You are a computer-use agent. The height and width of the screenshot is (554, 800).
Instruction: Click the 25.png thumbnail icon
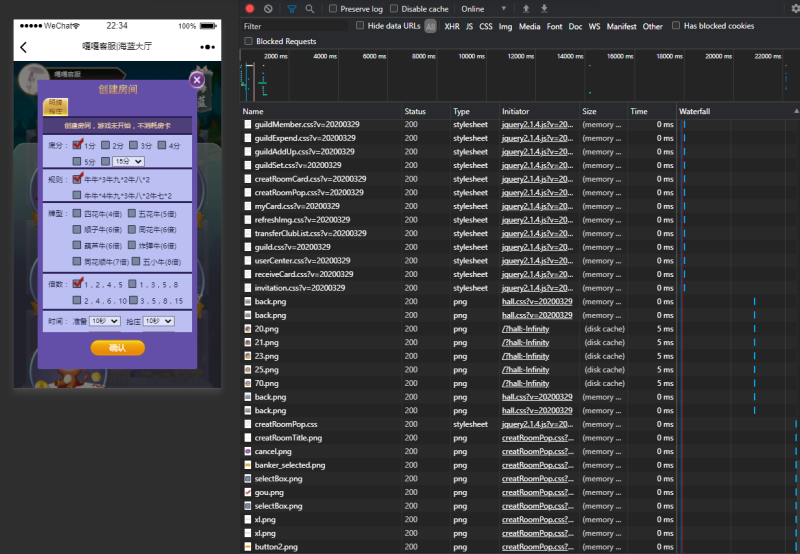tap(248, 370)
